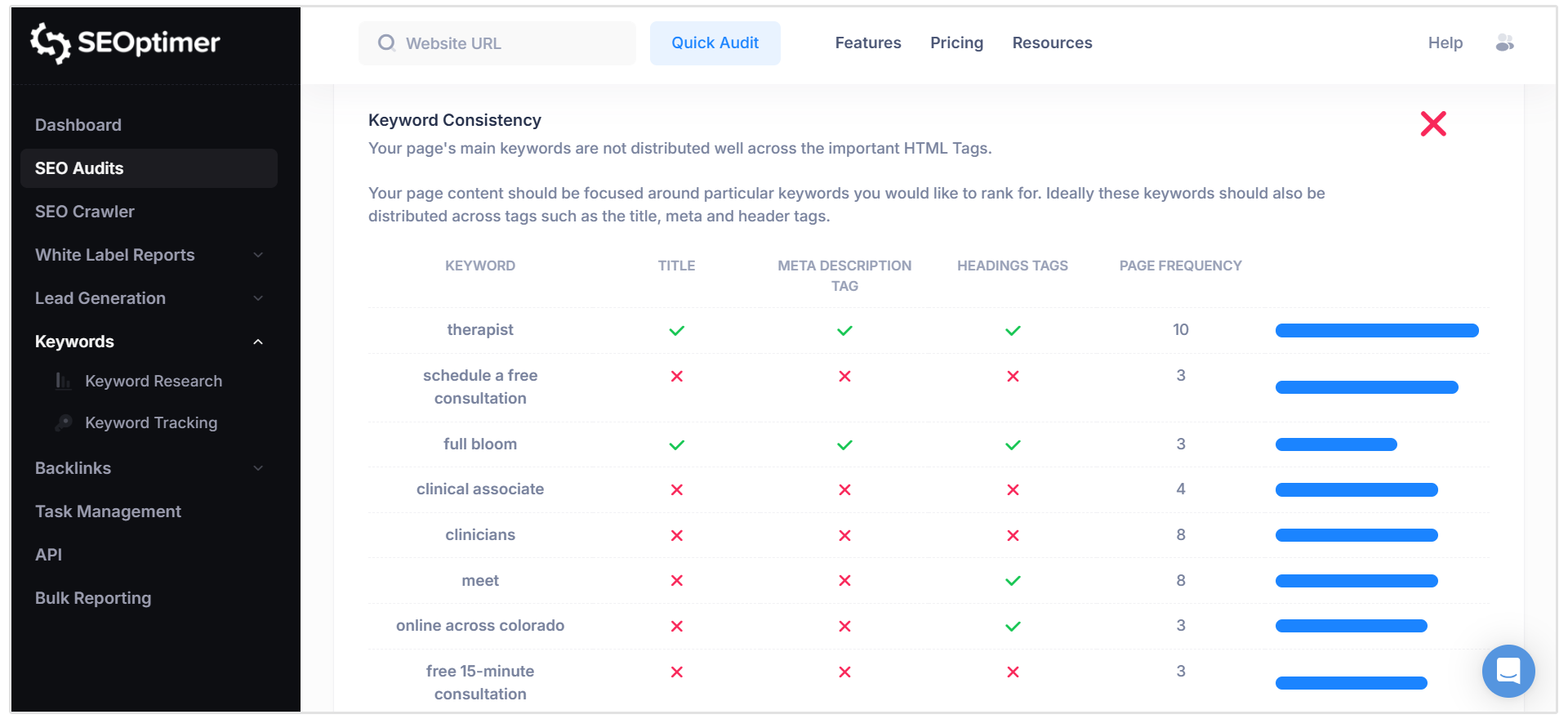Open the Help link
Screen dimensions: 1568x719
(x=1445, y=42)
